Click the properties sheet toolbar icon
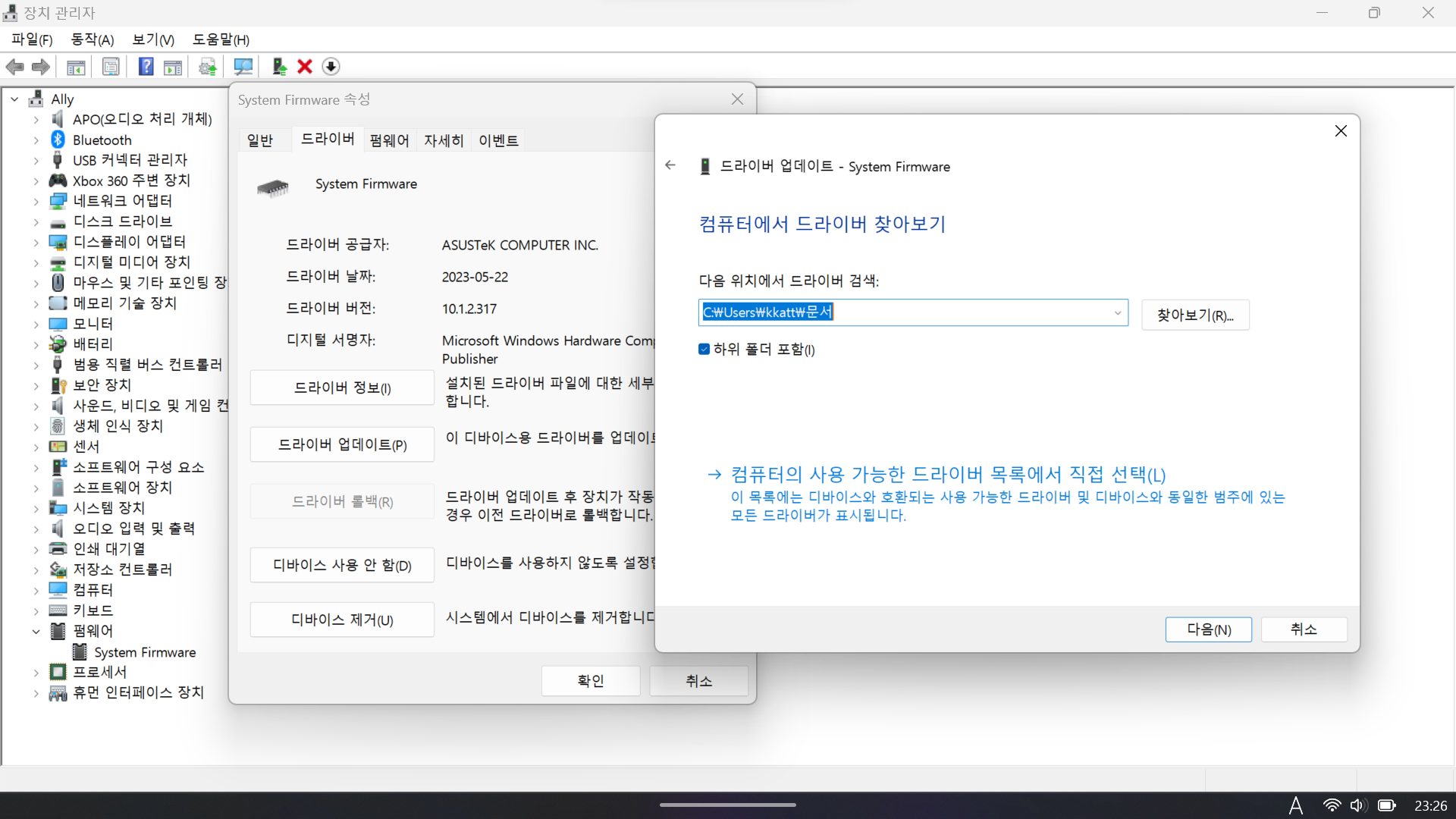 click(x=111, y=67)
